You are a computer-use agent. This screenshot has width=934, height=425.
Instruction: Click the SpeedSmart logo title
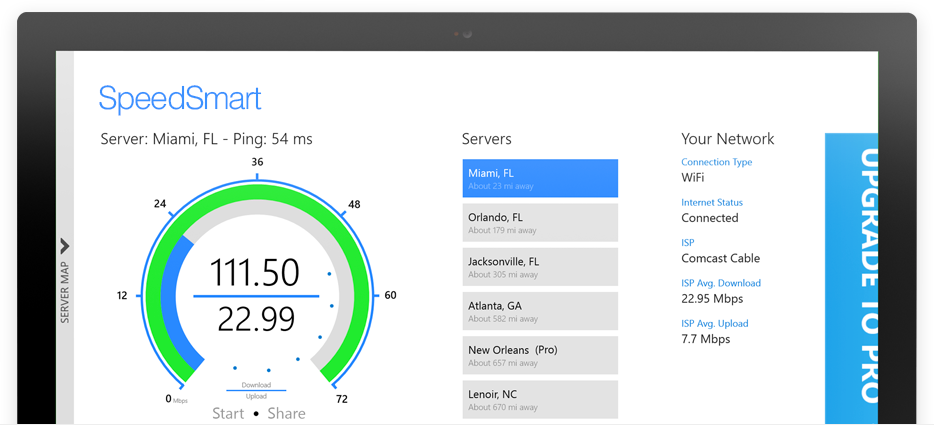[180, 98]
